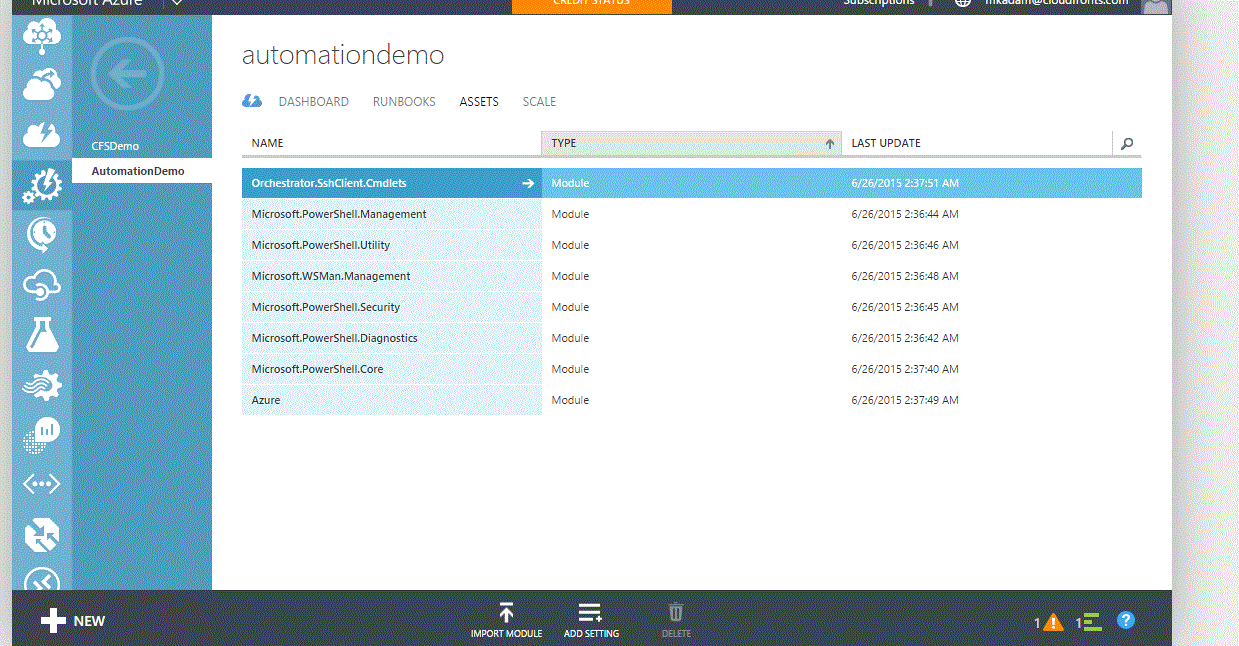The width and height of the screenshot is (1239, 646).
Task: Open the Scheduler clock sidebar icon
Action: pyautogui.click(x=42, y=235)
